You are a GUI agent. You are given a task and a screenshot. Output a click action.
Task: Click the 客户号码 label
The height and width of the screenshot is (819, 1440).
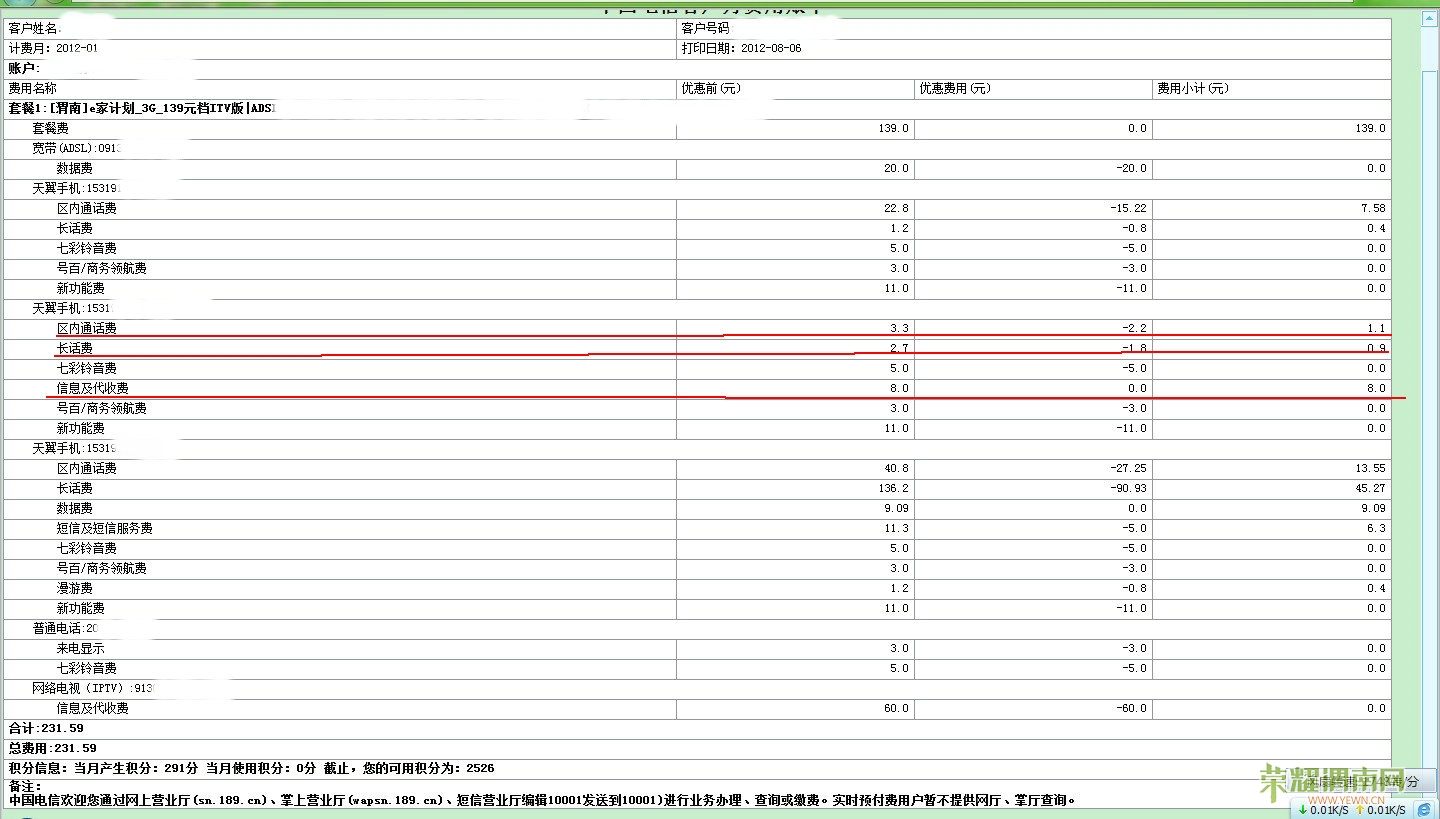[x=705, y=29]
